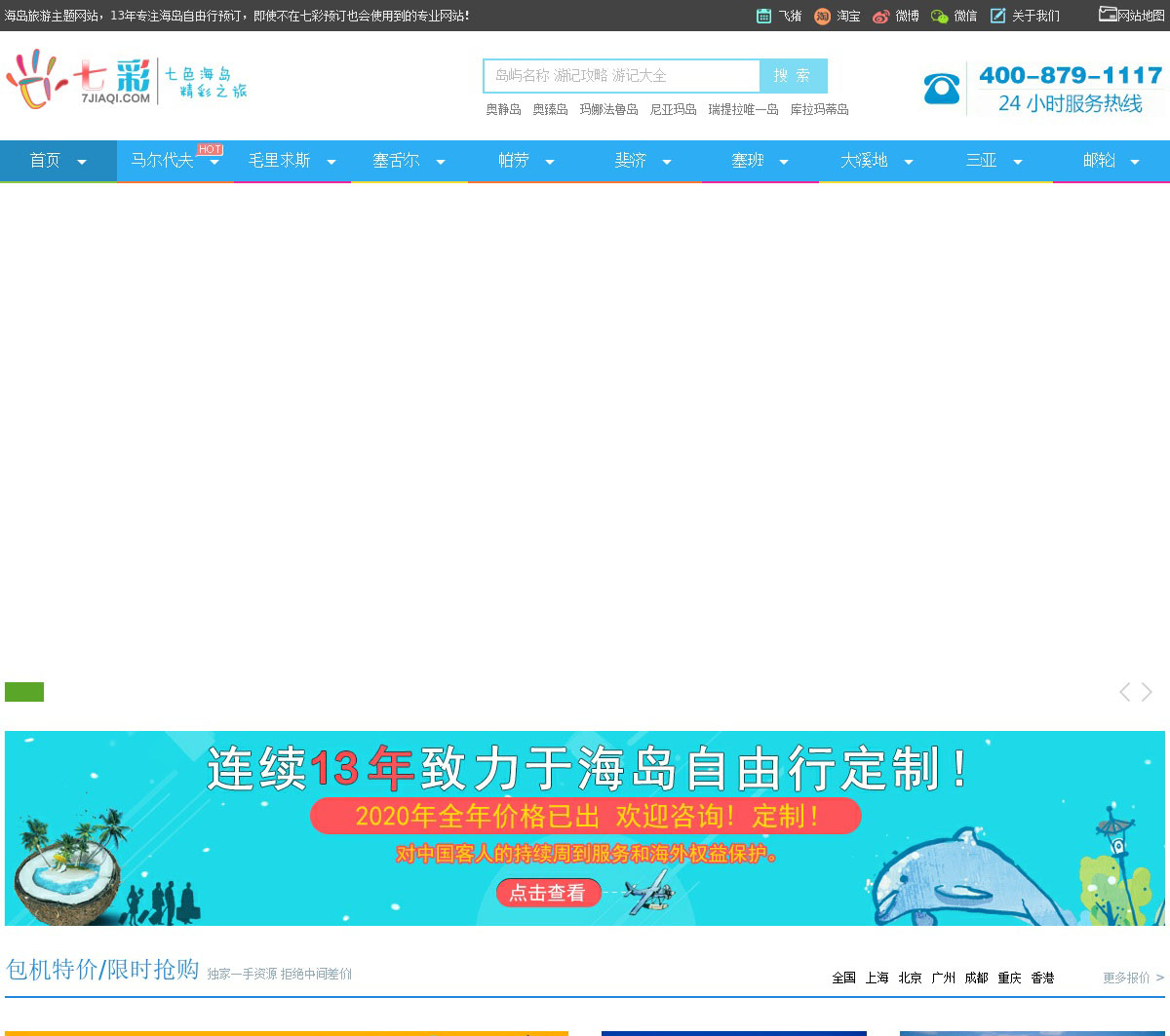Screen dimensions: 1170x1036
Task: Open the 奥静岛 quick search link
Action: (x=504, y=110)
